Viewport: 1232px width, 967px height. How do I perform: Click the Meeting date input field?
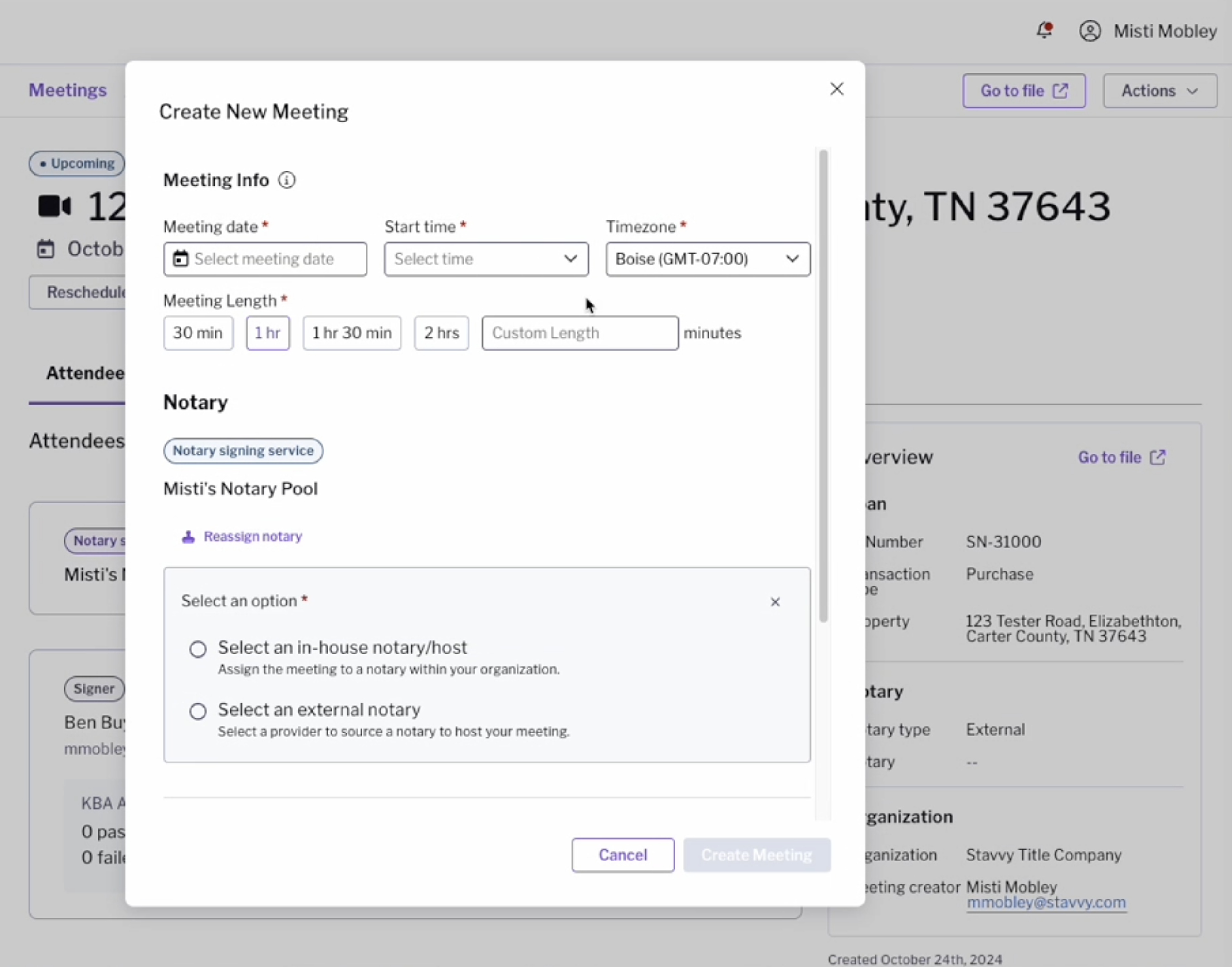265,259
